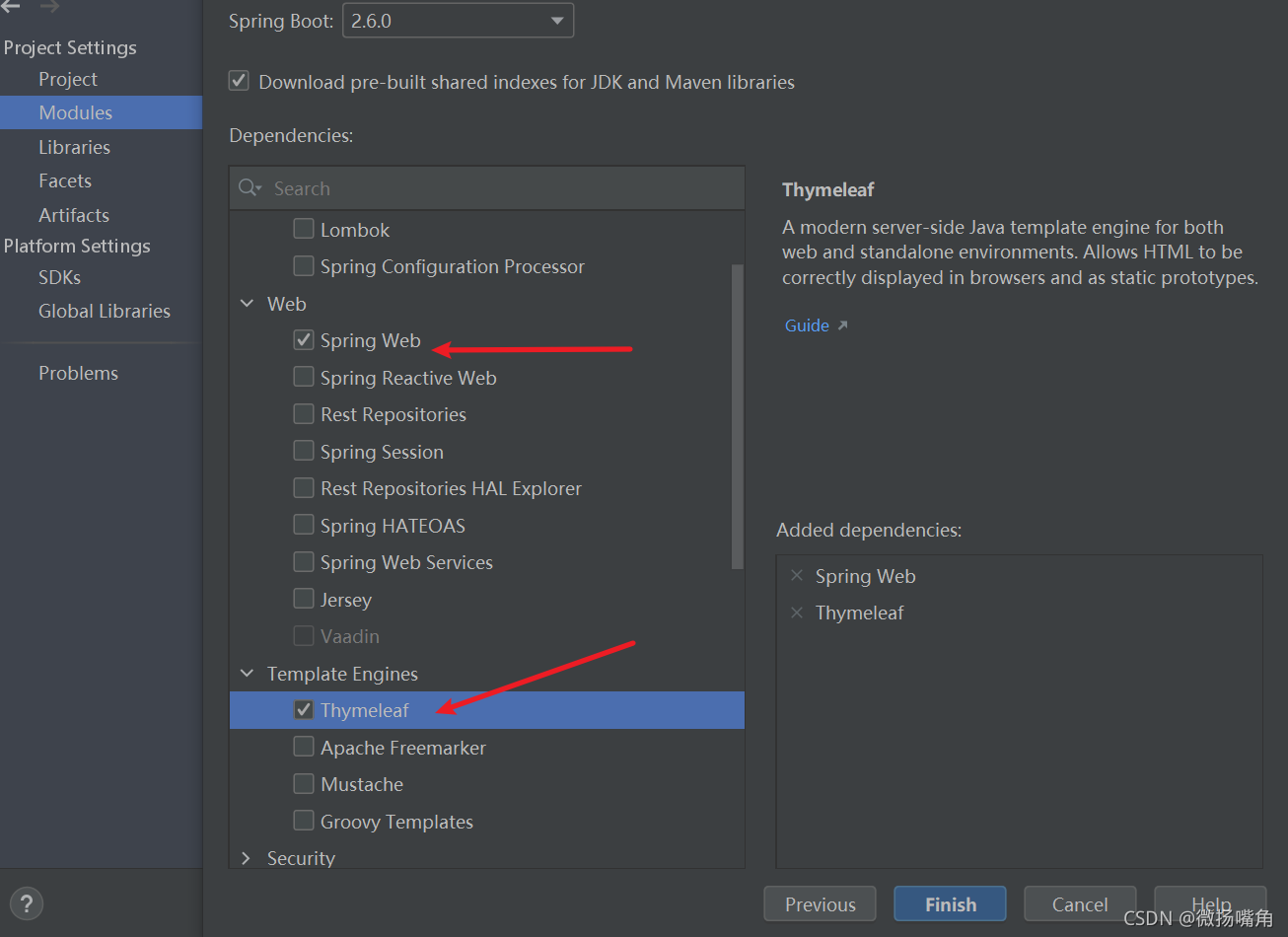Open SDKs under Platform Settings
Screen dimensions: 1288x937
point(59,277)
